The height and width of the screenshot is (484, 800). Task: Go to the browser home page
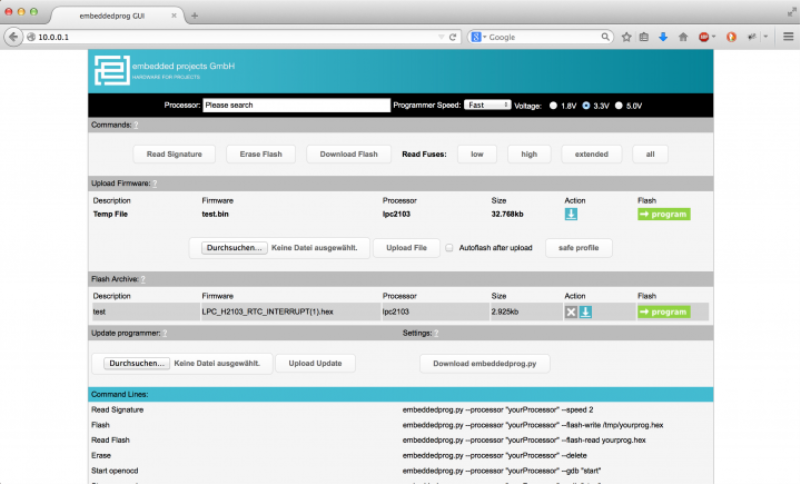pyautogui.click(x=683, y=37)
